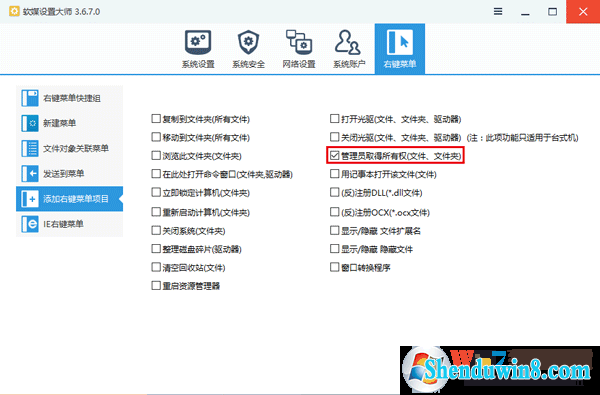Select 新建菜单 in sidebar
600x395 pixels.
69,123
